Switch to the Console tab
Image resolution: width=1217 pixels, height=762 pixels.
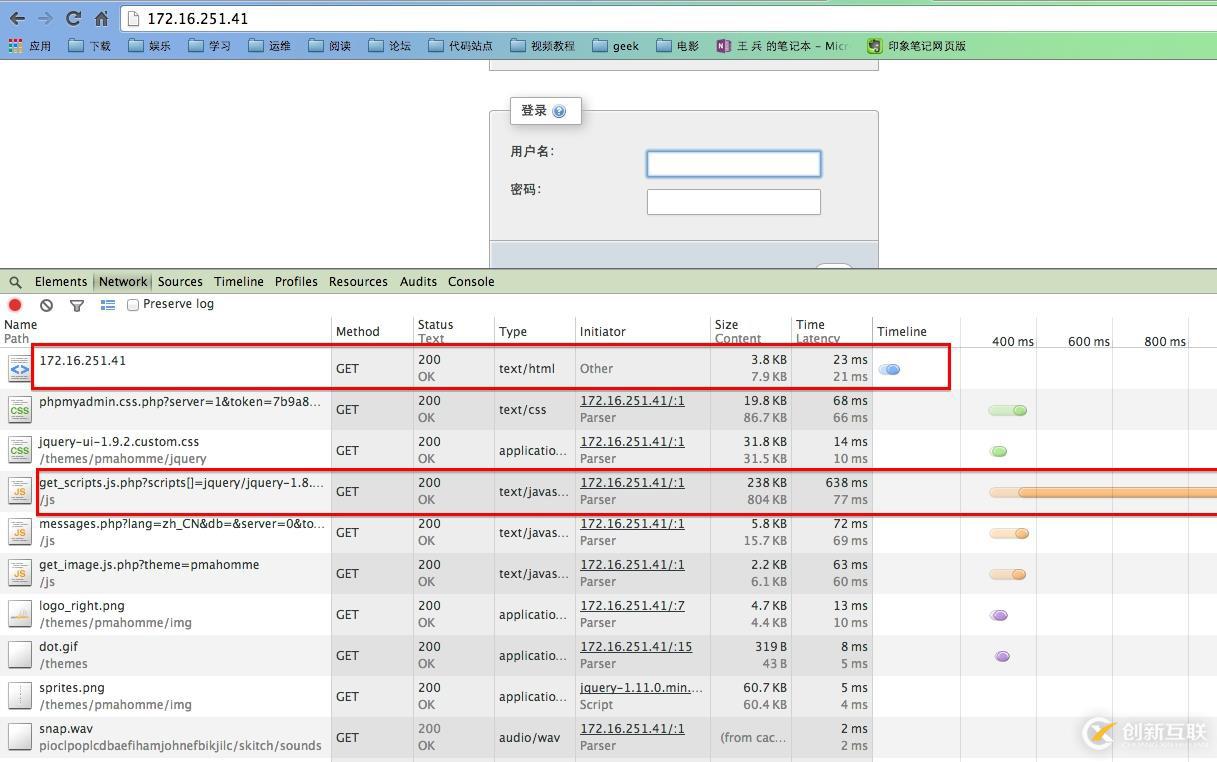[x=471, y=282]
